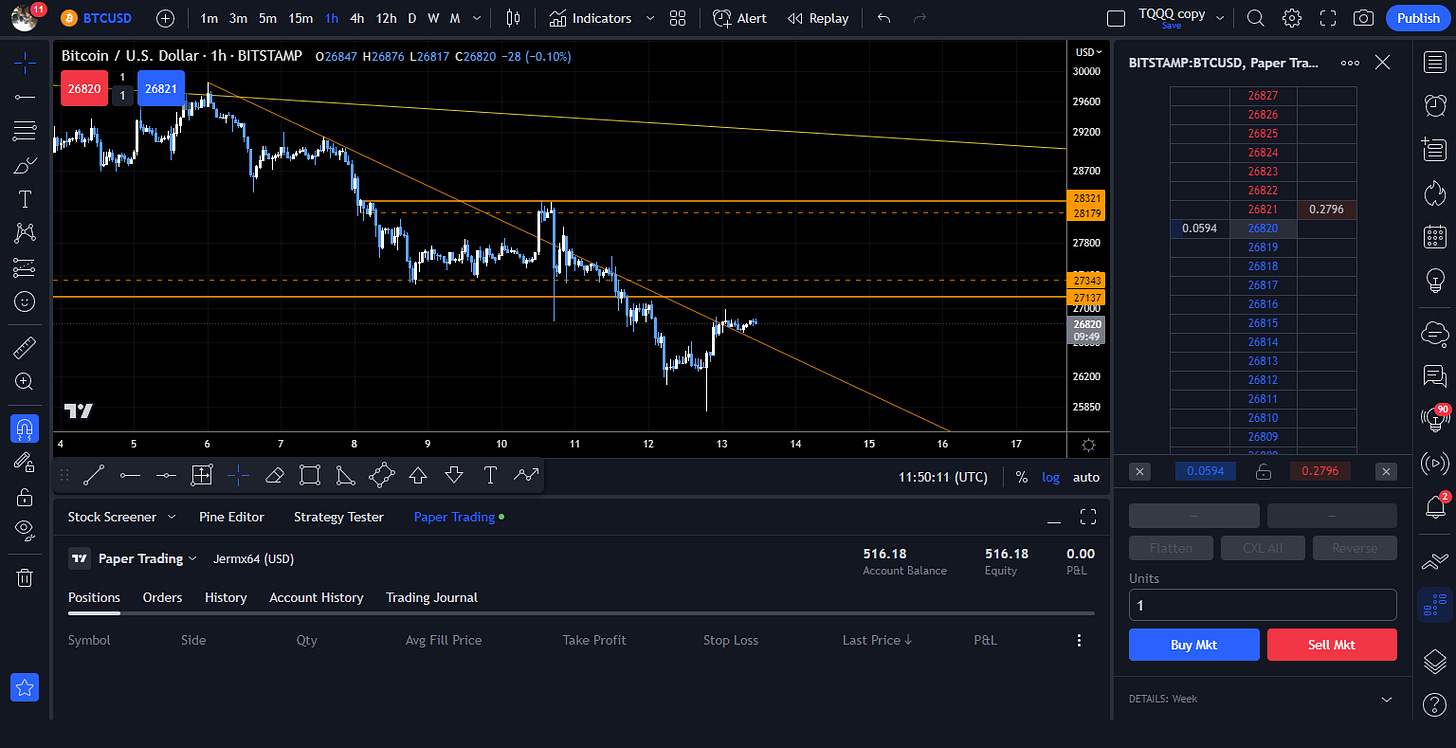Activate the zoom in tool
This screenshot has height=748, width=1456.
[x=25, y=381]
